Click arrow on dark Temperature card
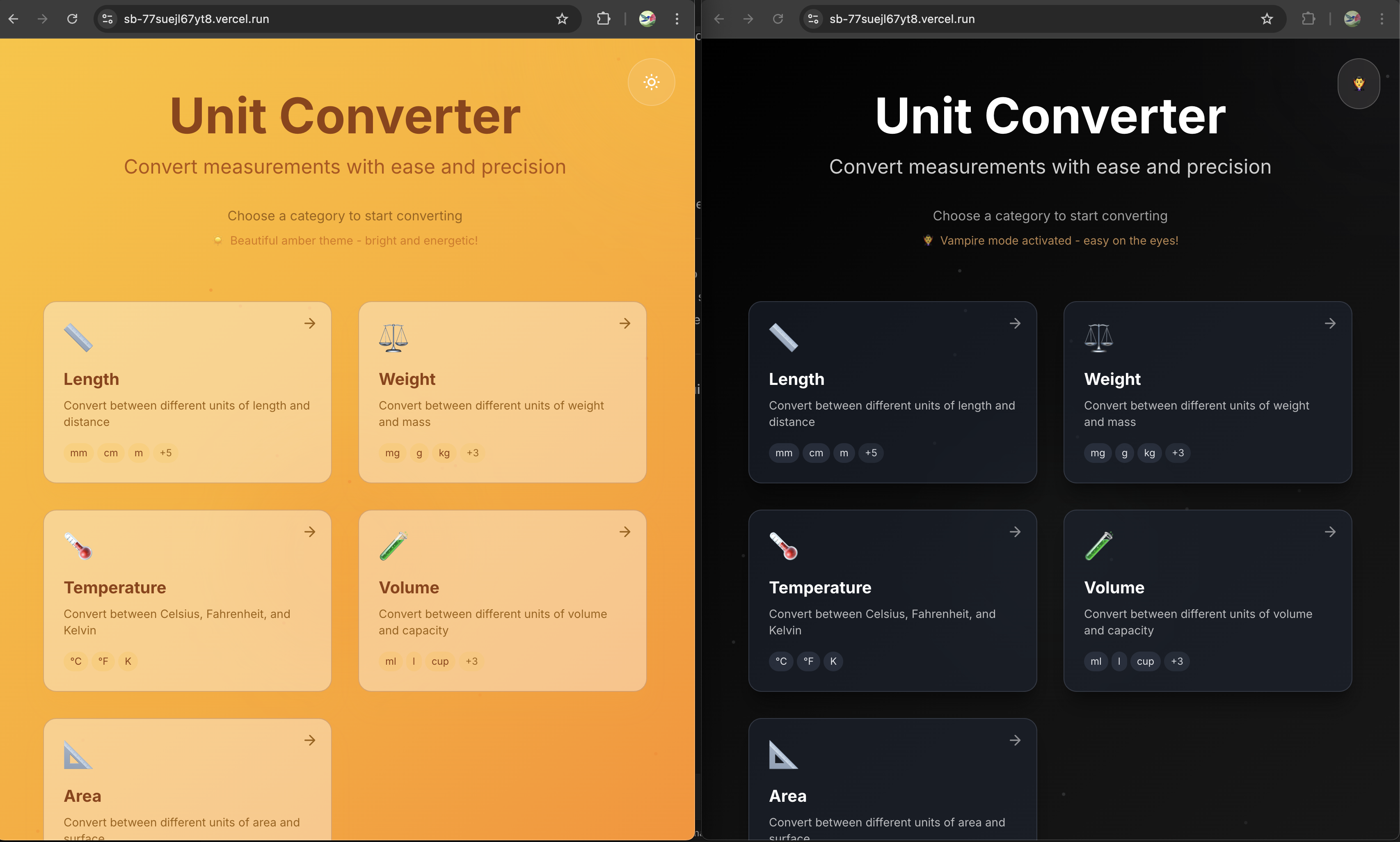1400x842 pixels. [1015, 532]
